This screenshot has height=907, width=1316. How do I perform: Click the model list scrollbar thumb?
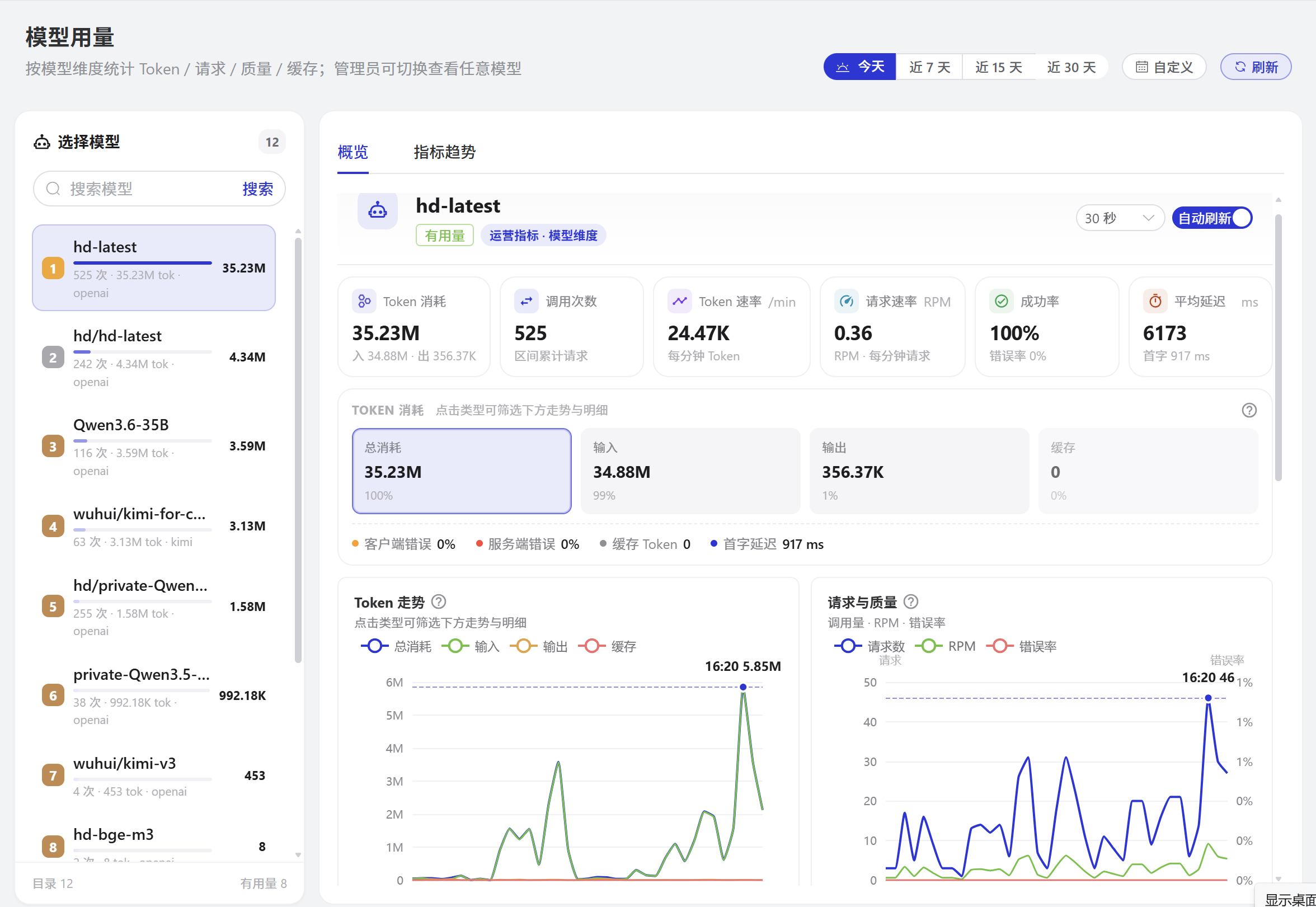298,450
